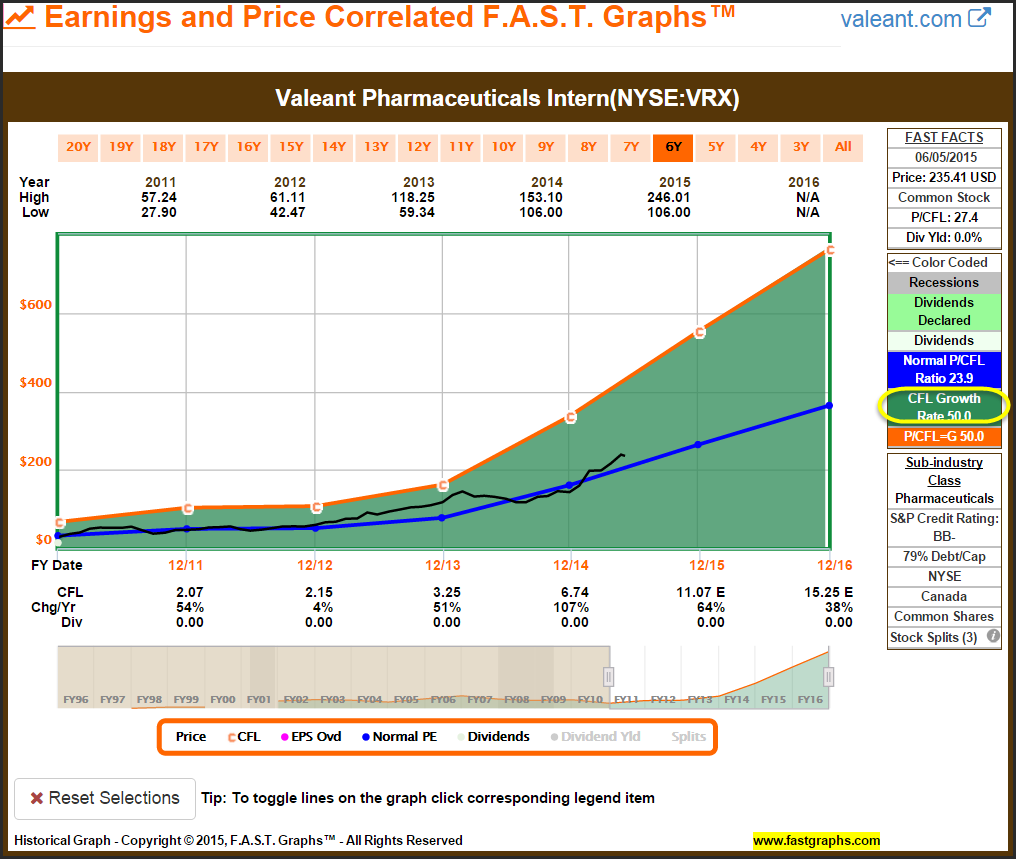Click the active 6Y tab

[x=673, y=147]
